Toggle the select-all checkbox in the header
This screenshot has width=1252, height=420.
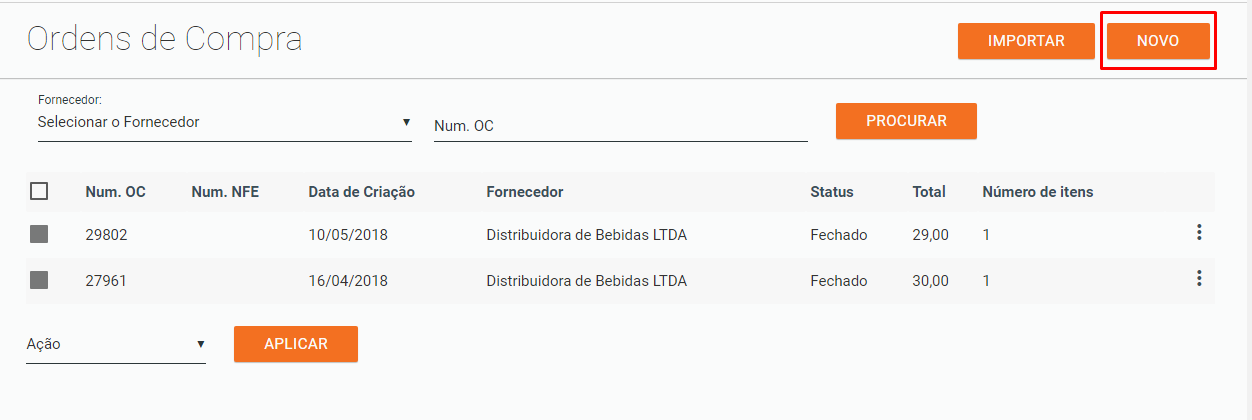click(39, 191)
